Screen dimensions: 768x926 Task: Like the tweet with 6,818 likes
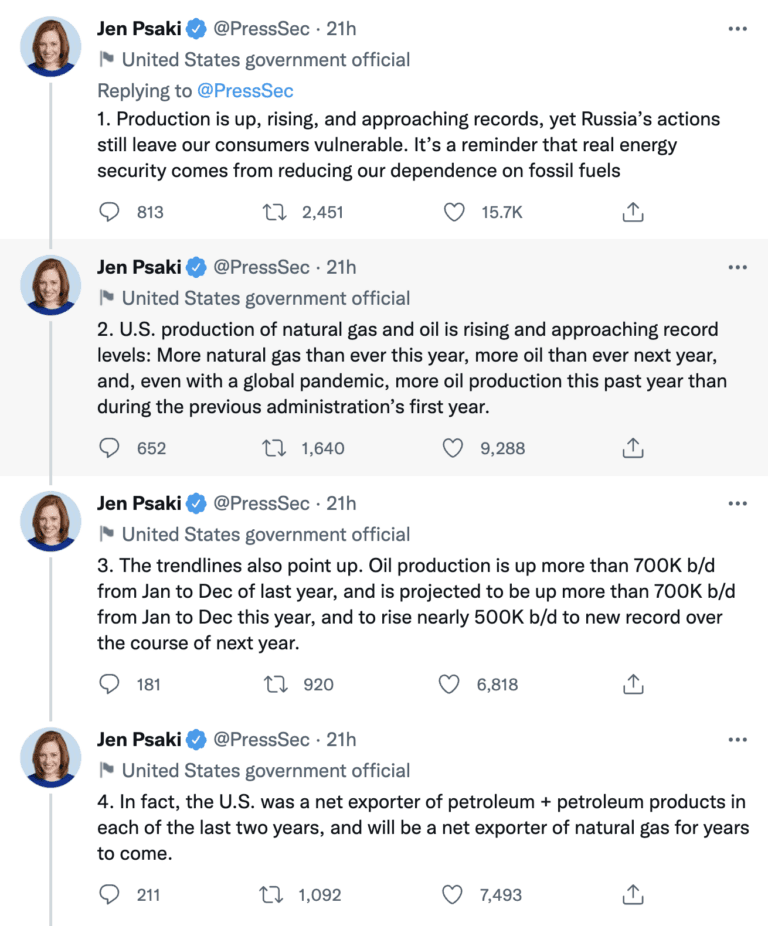[453, 685]
